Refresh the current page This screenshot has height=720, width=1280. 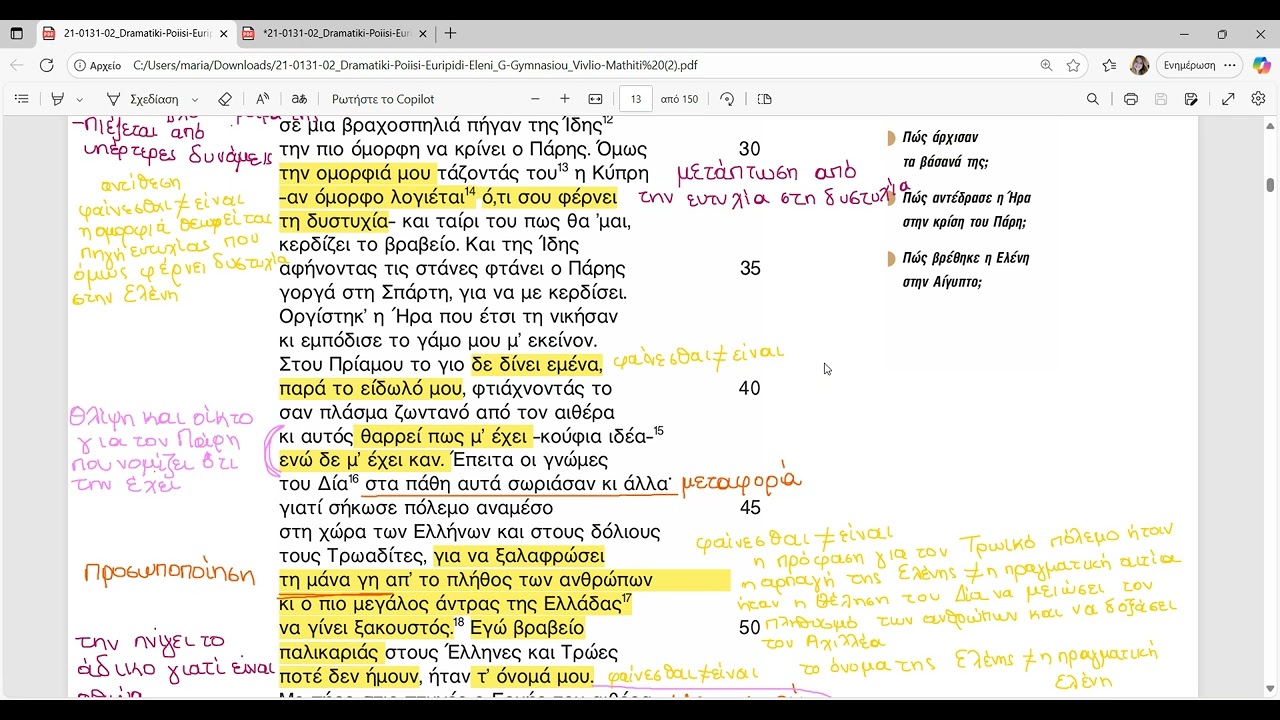click(46, 65)
